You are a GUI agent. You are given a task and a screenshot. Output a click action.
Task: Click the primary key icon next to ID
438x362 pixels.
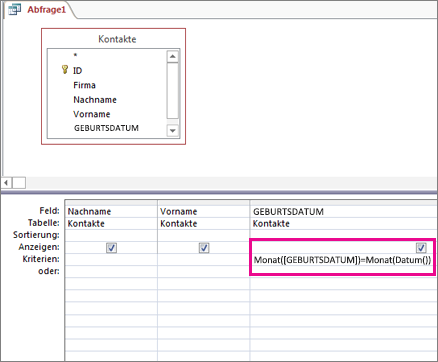coord(65,70)
